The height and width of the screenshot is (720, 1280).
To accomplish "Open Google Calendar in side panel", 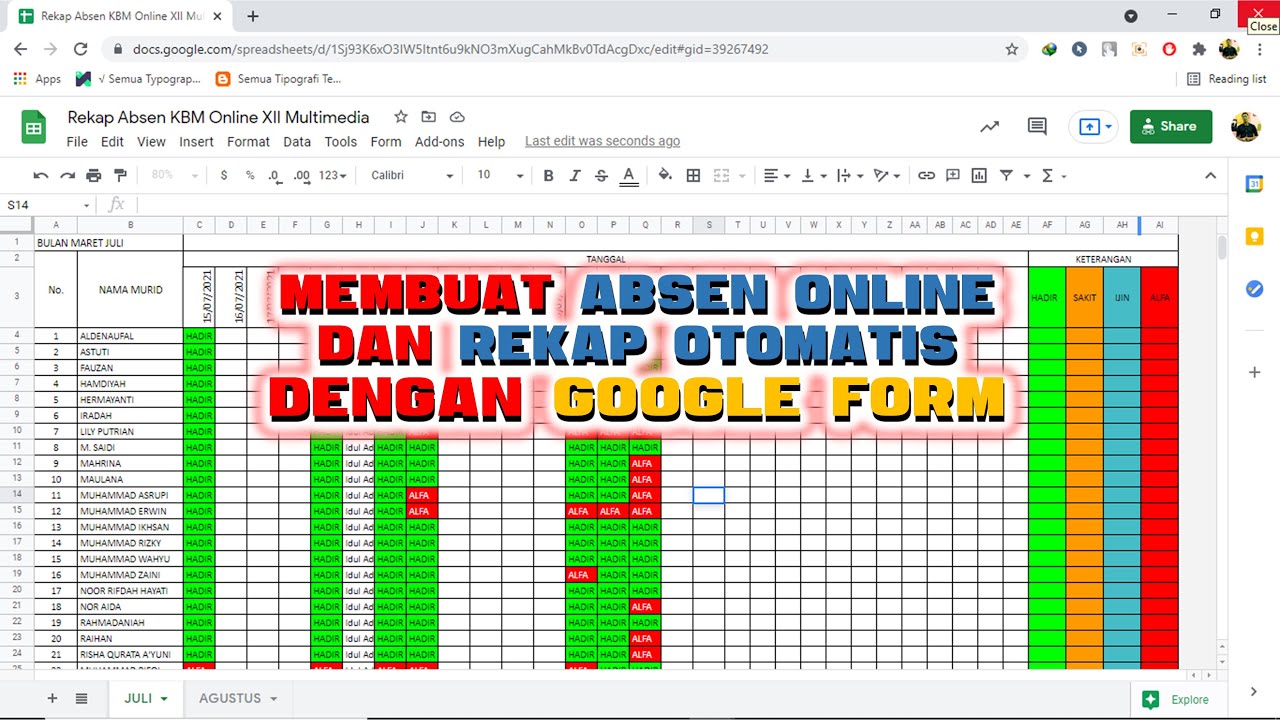I will [1255, 184].
